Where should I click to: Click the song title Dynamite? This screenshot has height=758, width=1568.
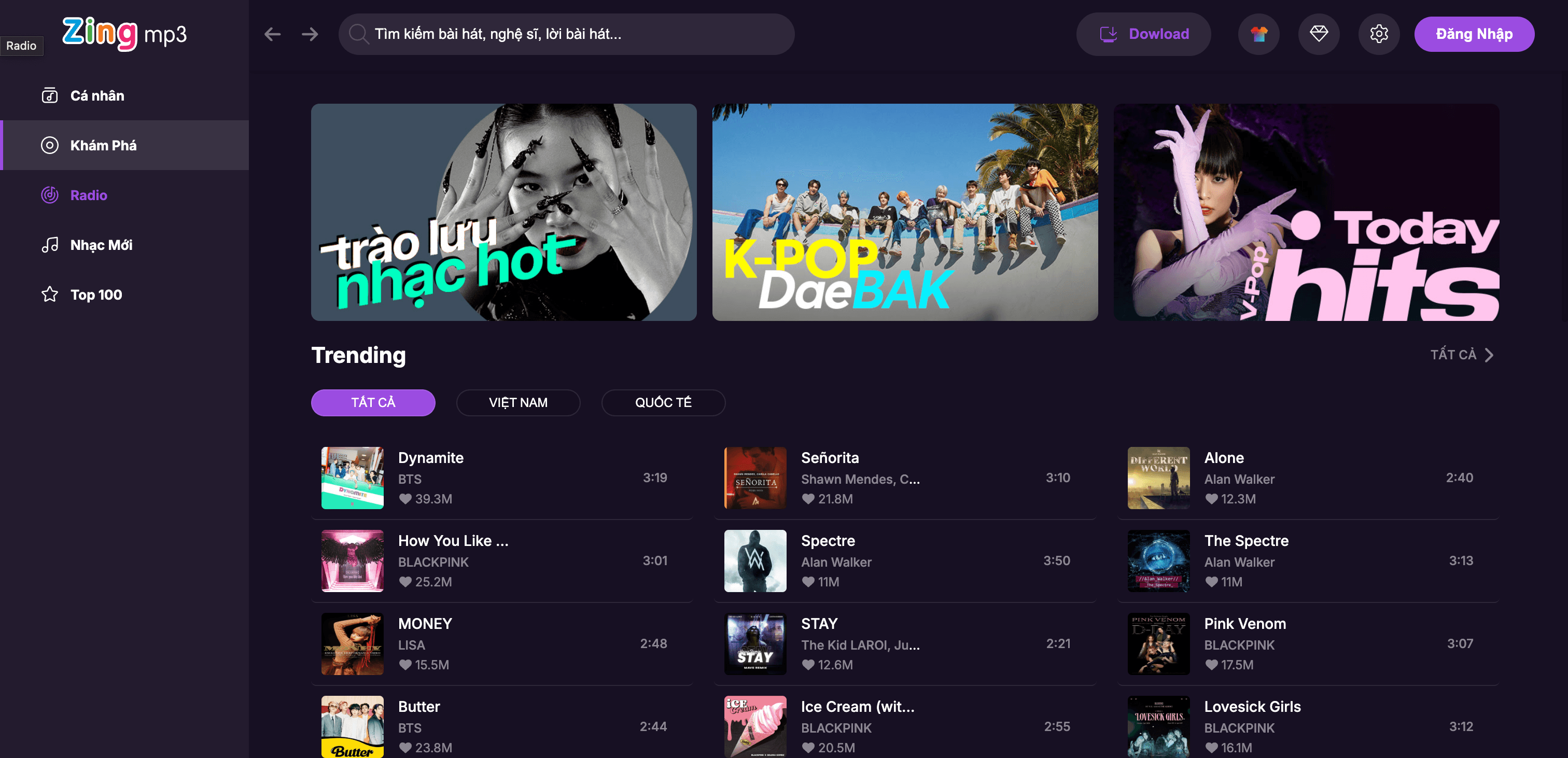coord(430,458)
